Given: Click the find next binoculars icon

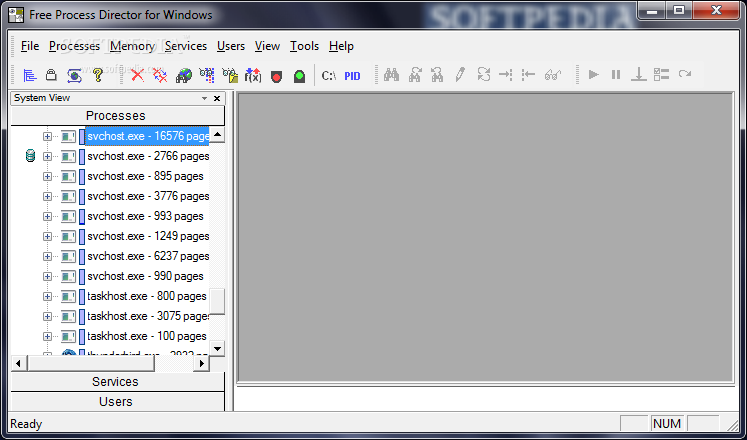Looking at the screenshot, I should point(414,74).
